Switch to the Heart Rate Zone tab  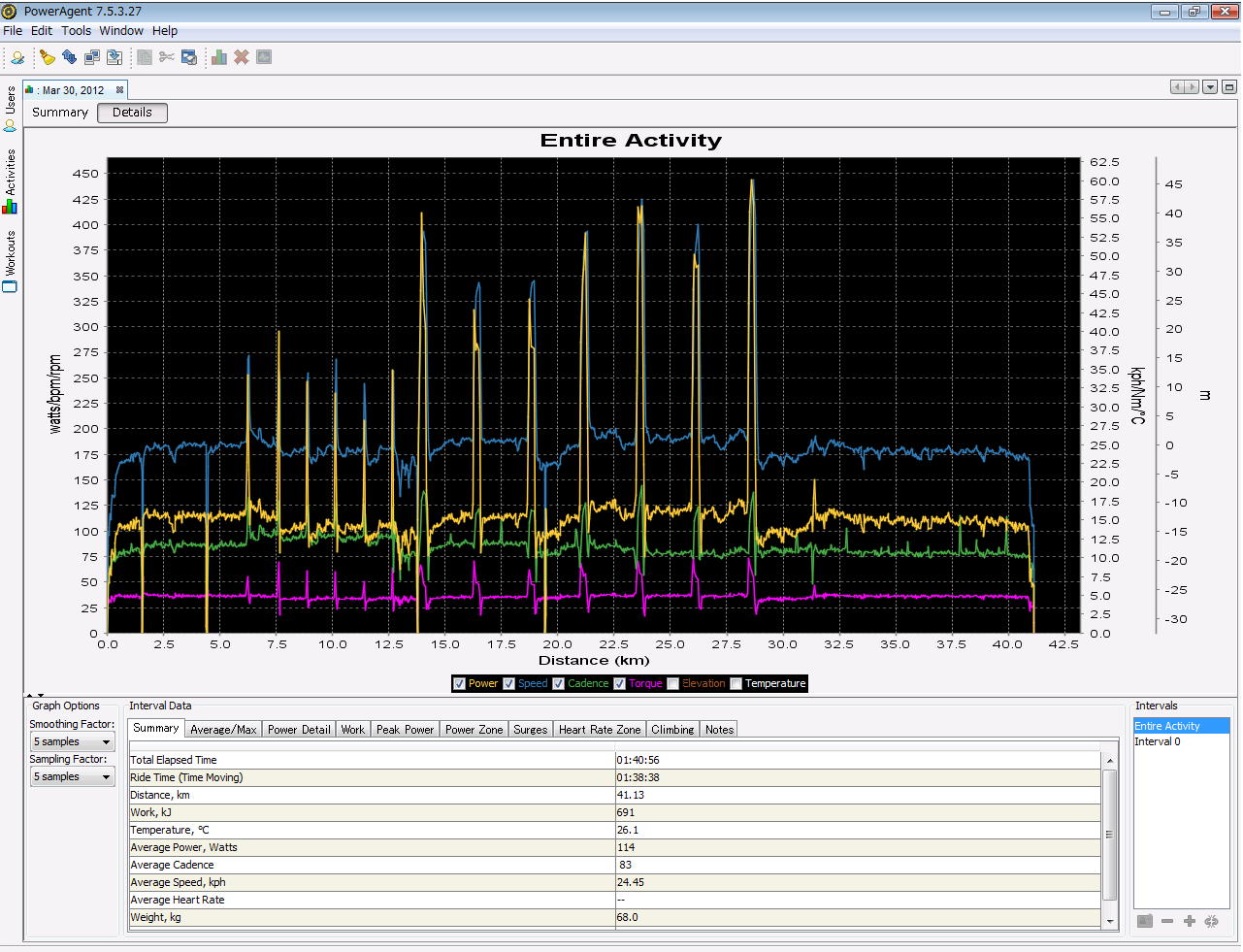(x=600, y=729)
